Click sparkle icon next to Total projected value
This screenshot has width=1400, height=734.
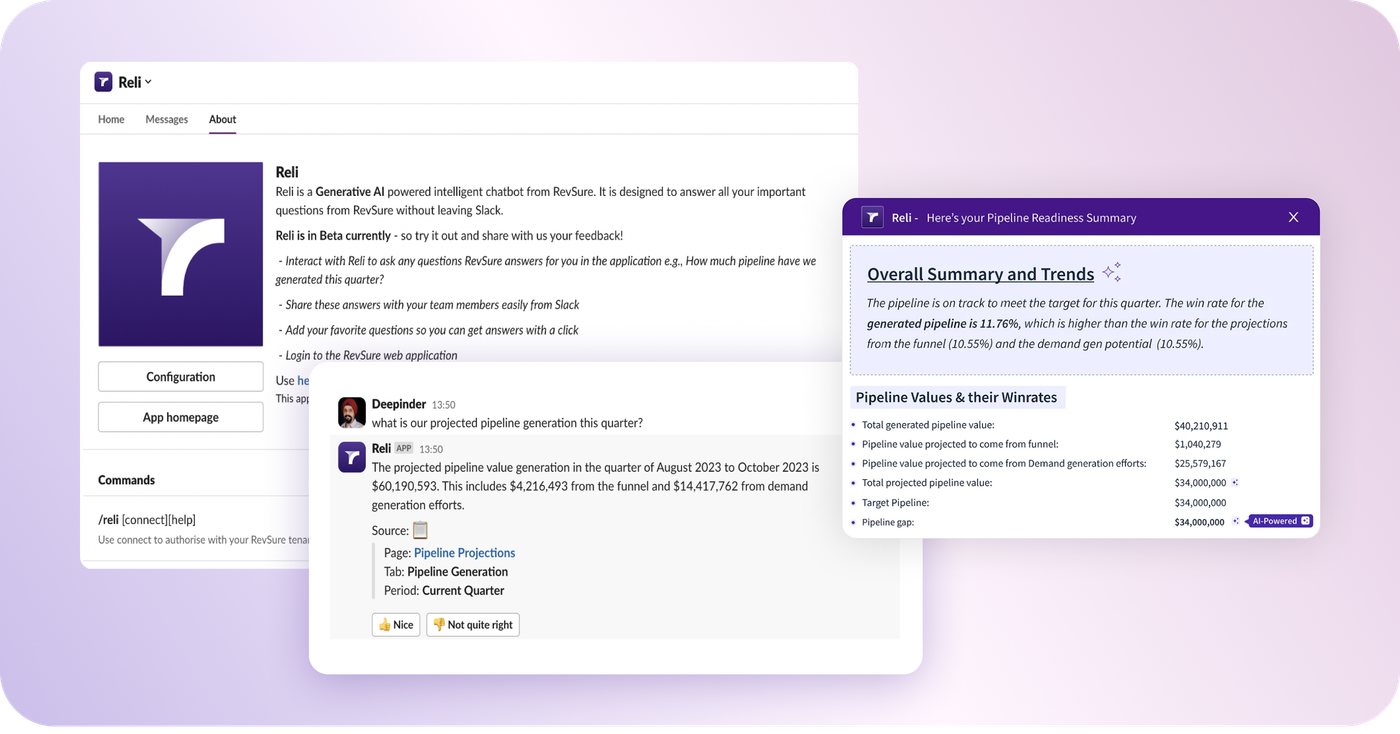pyautogui.click(x=1236, y=483)
